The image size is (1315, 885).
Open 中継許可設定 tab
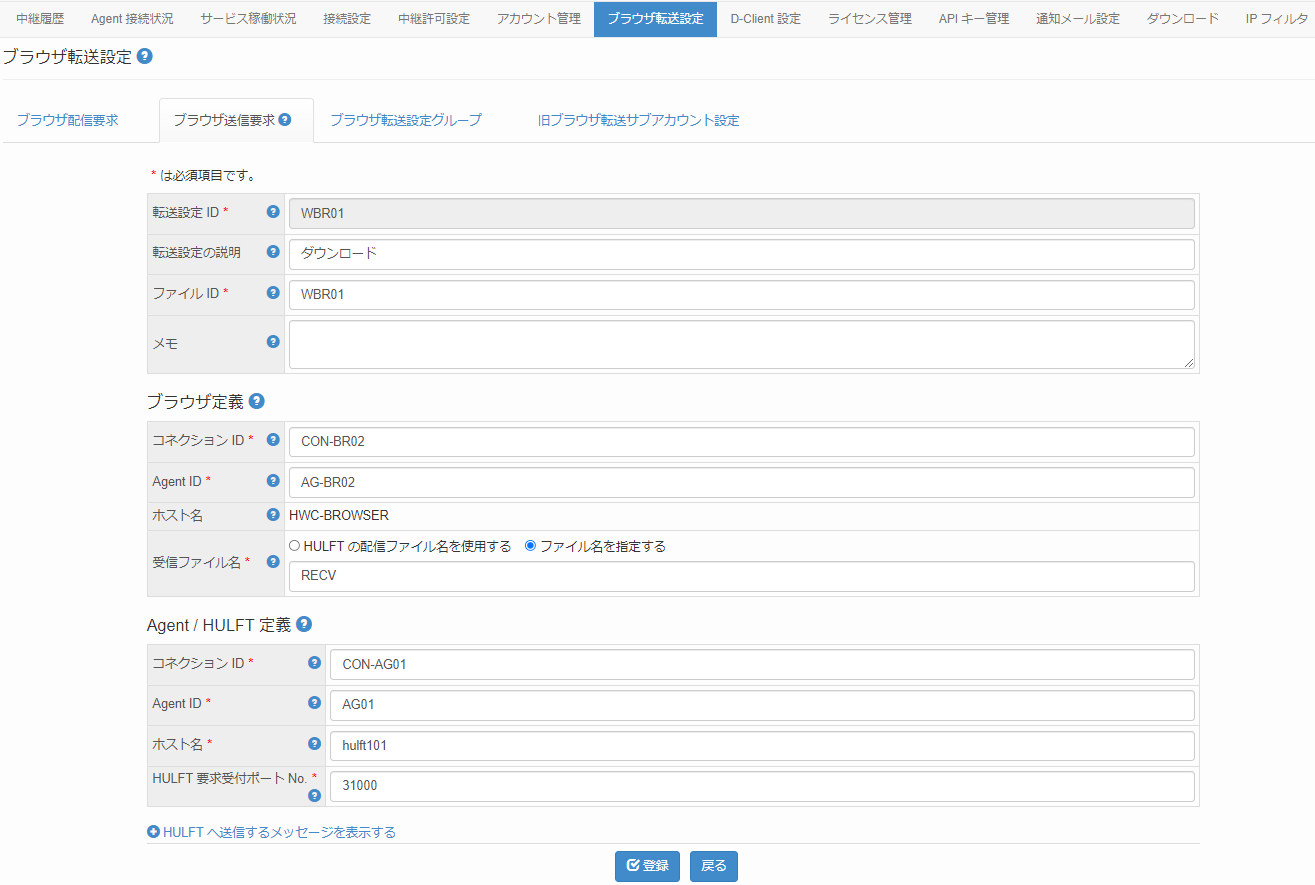pos(434,19)
